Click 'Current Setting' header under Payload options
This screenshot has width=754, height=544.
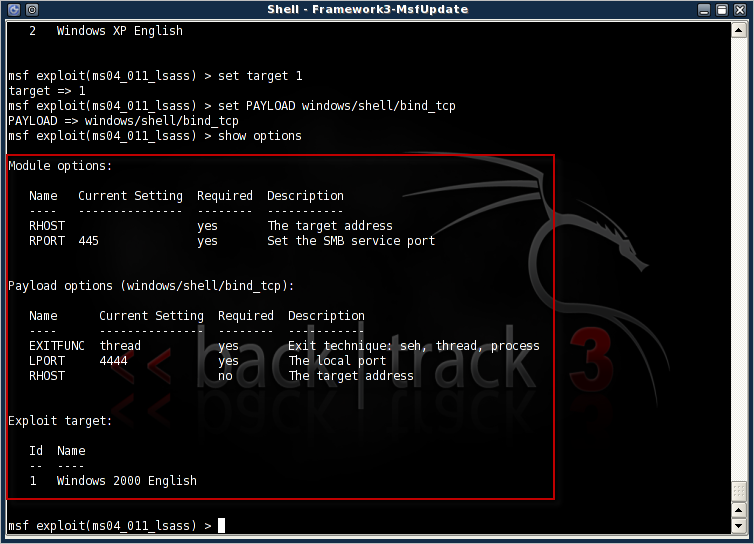151,316
